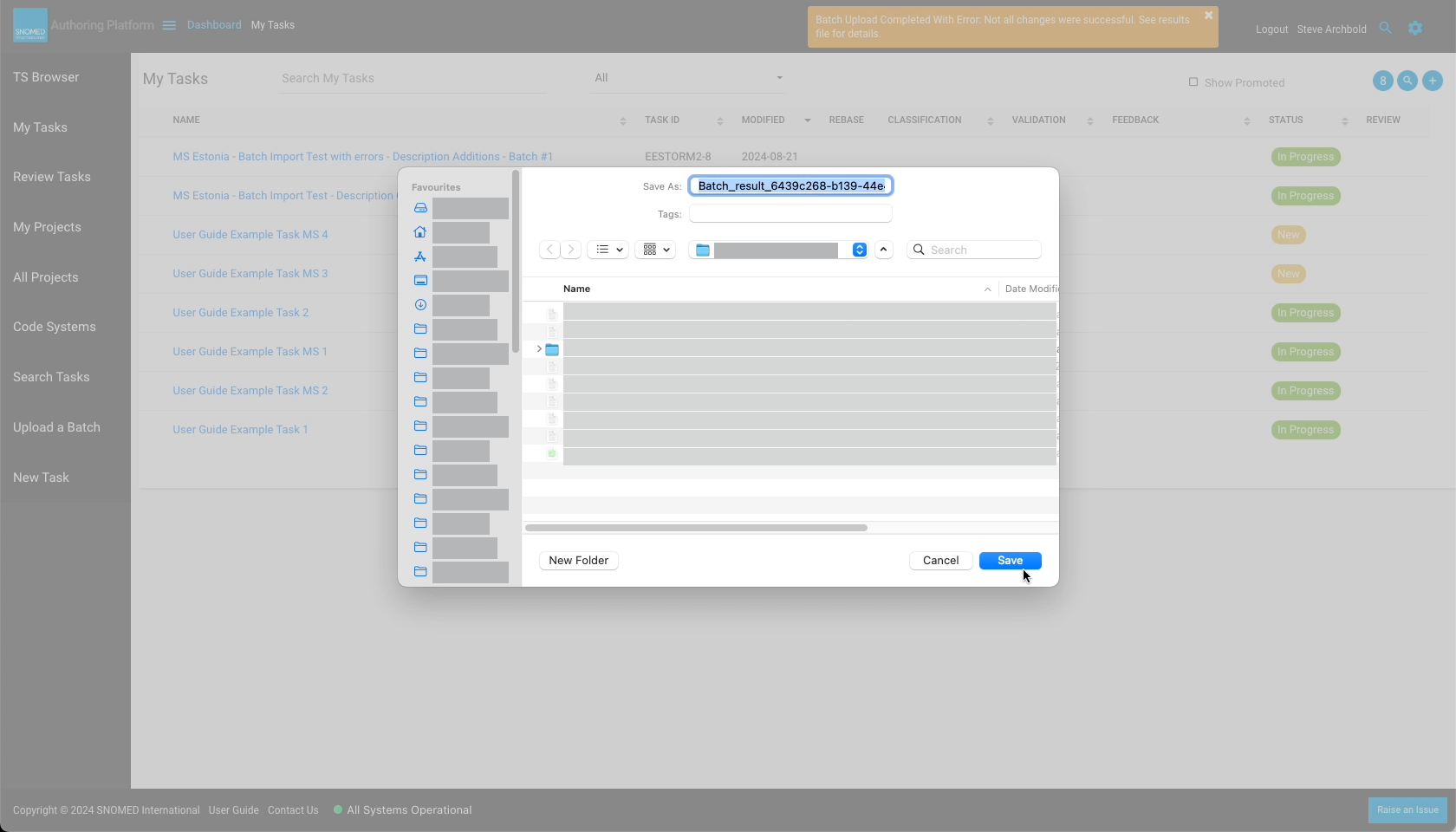Click the Steve Archbold user name

tap(1331, 29)
